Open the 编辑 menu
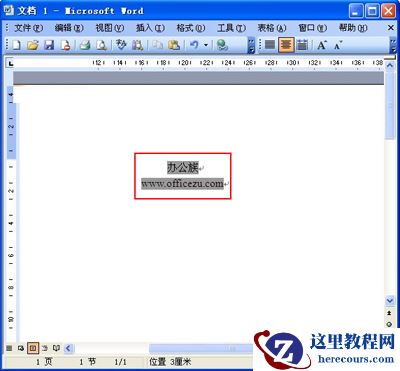 click(x=69, y=28)
